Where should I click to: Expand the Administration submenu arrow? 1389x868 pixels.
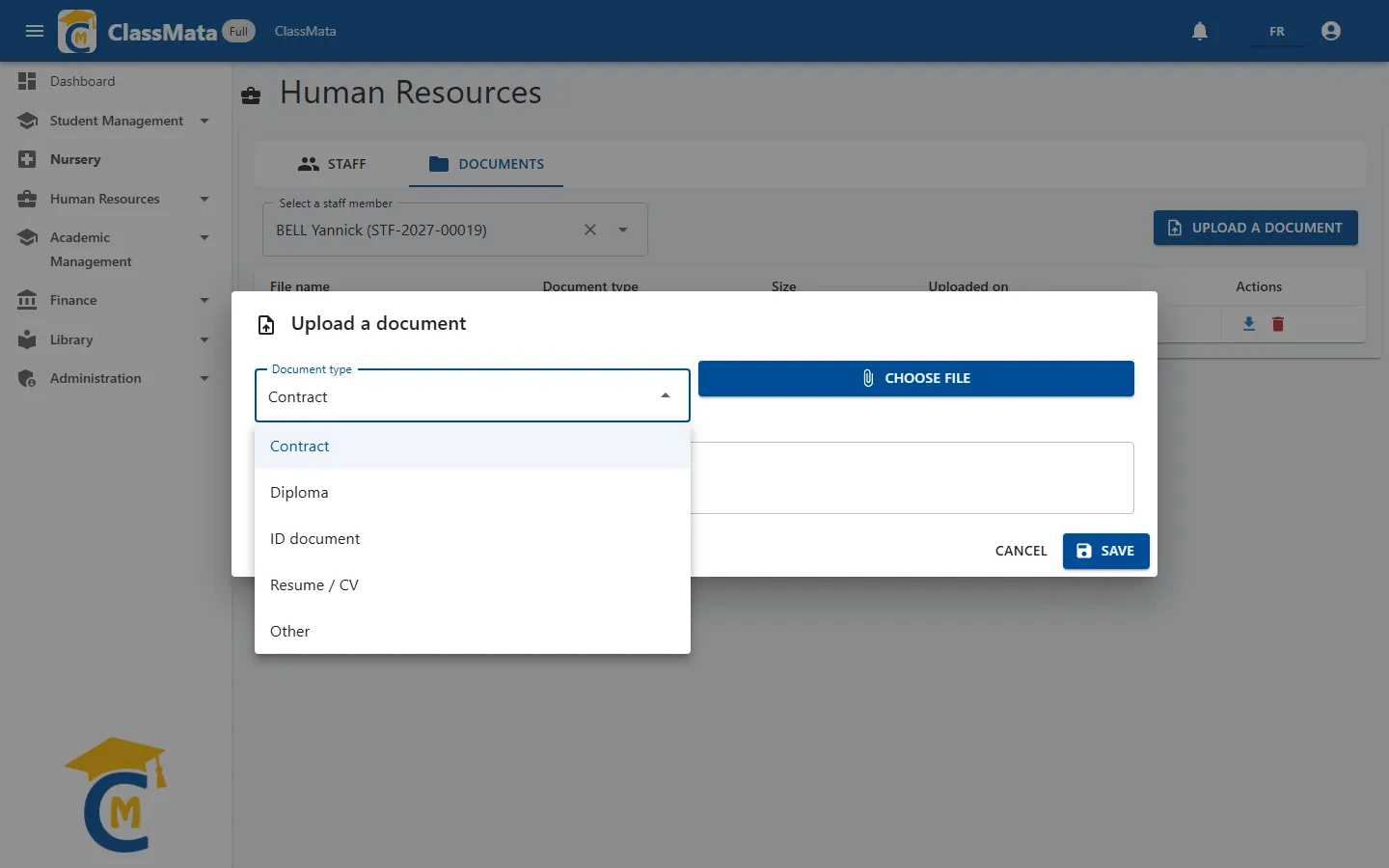(204, 378)
